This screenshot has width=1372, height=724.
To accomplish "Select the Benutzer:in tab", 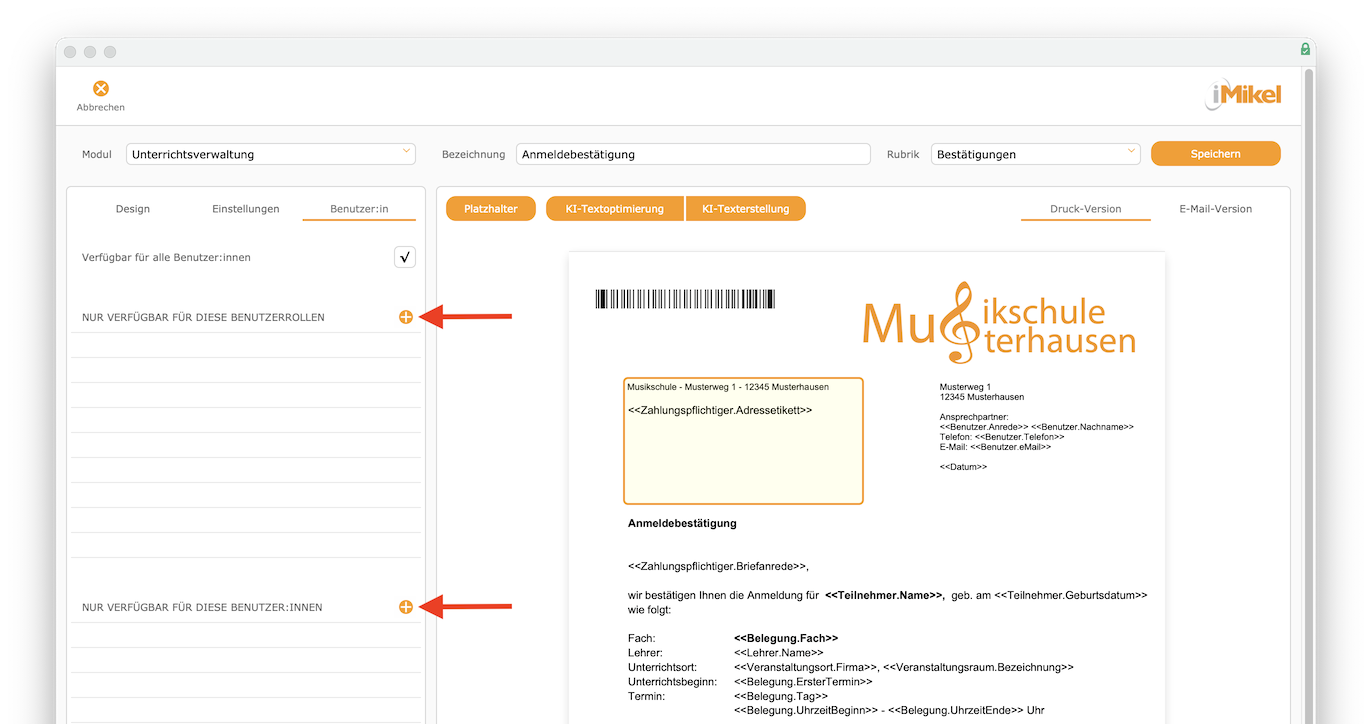I will click(359, 209).
